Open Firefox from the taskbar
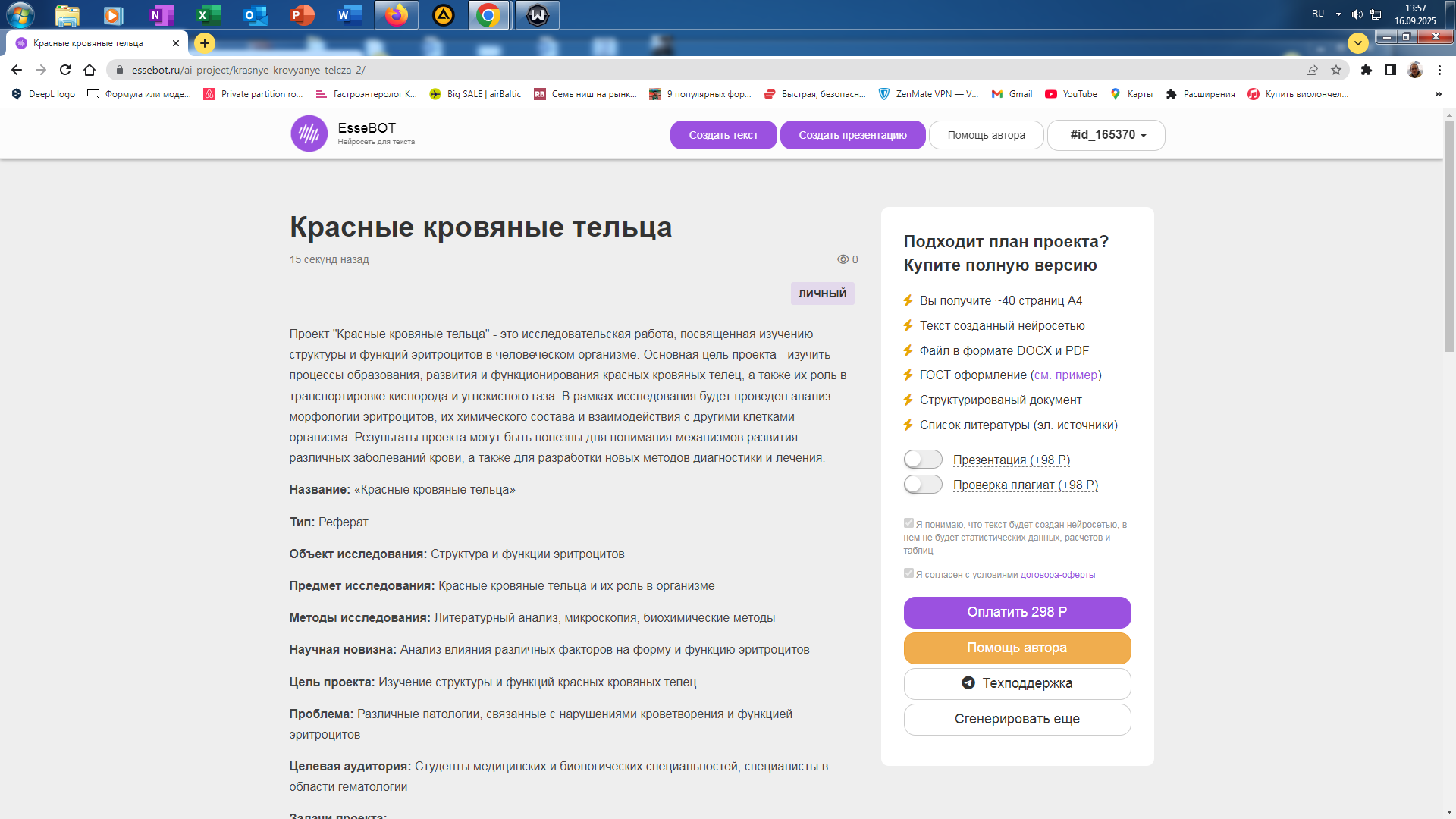The width and height of the screenshot is (1456, 819). (396, 15)
